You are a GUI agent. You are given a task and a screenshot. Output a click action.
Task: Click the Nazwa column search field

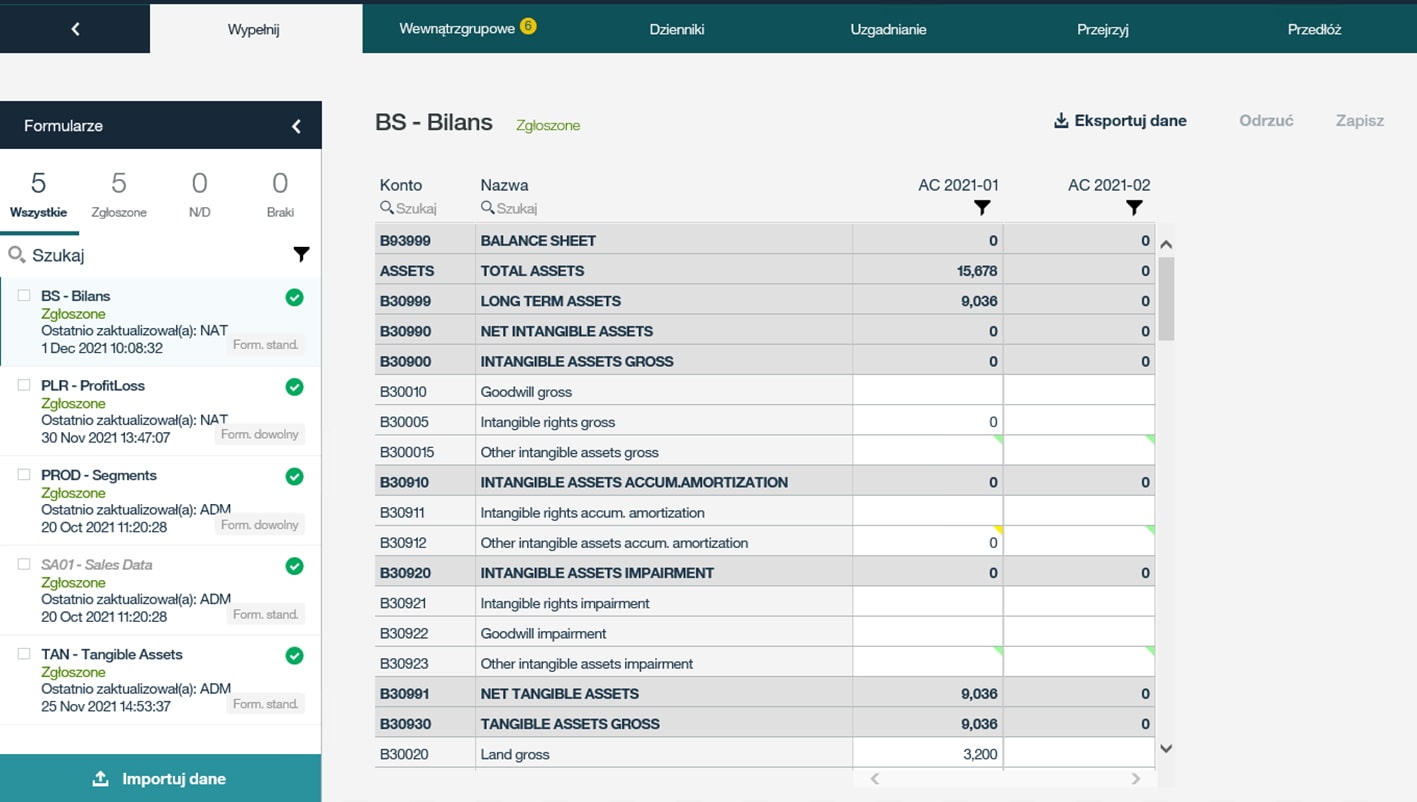[x=518, y=208]
